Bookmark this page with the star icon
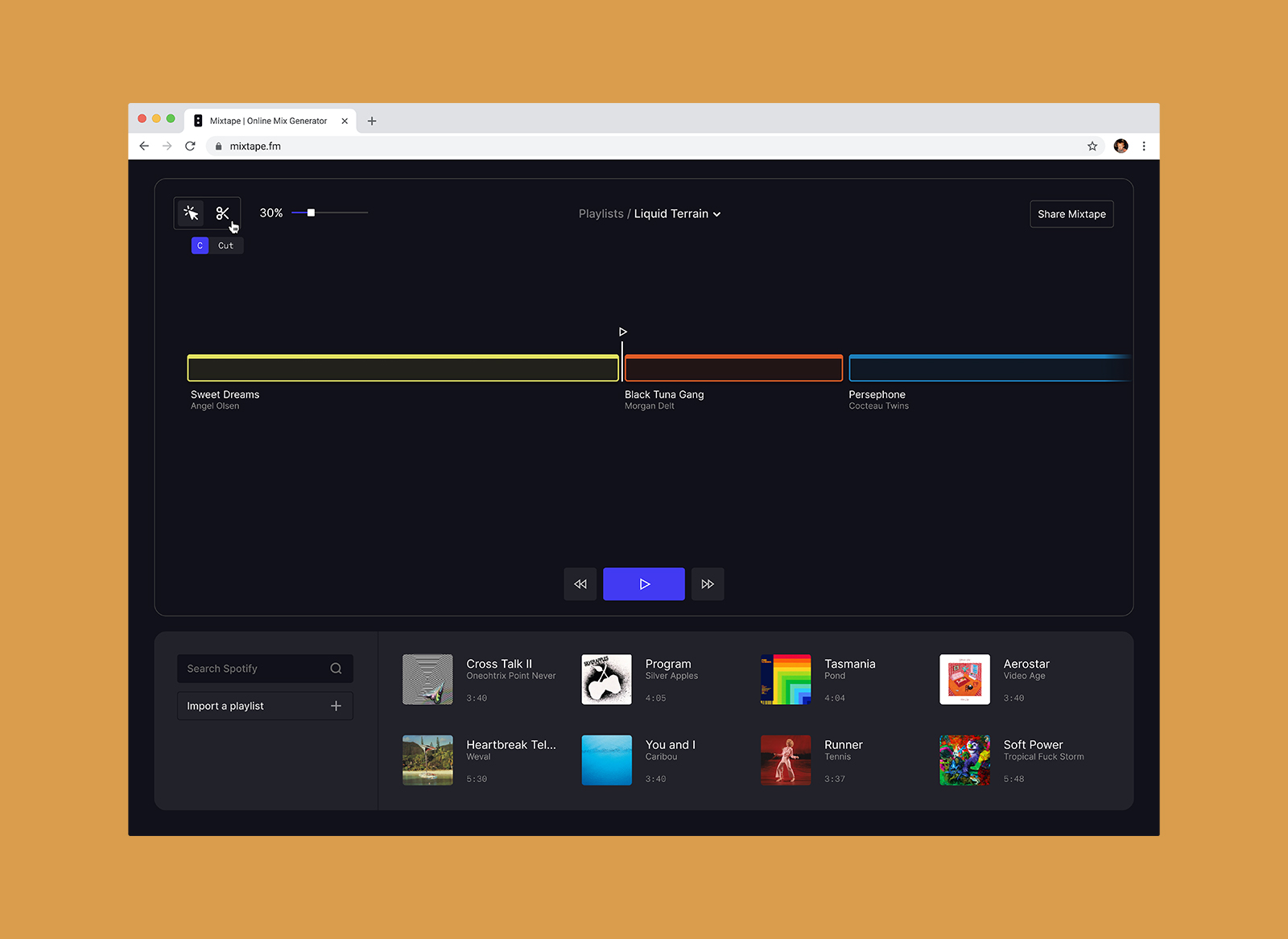The image size is (1288, 939). tap(1092, 146)
